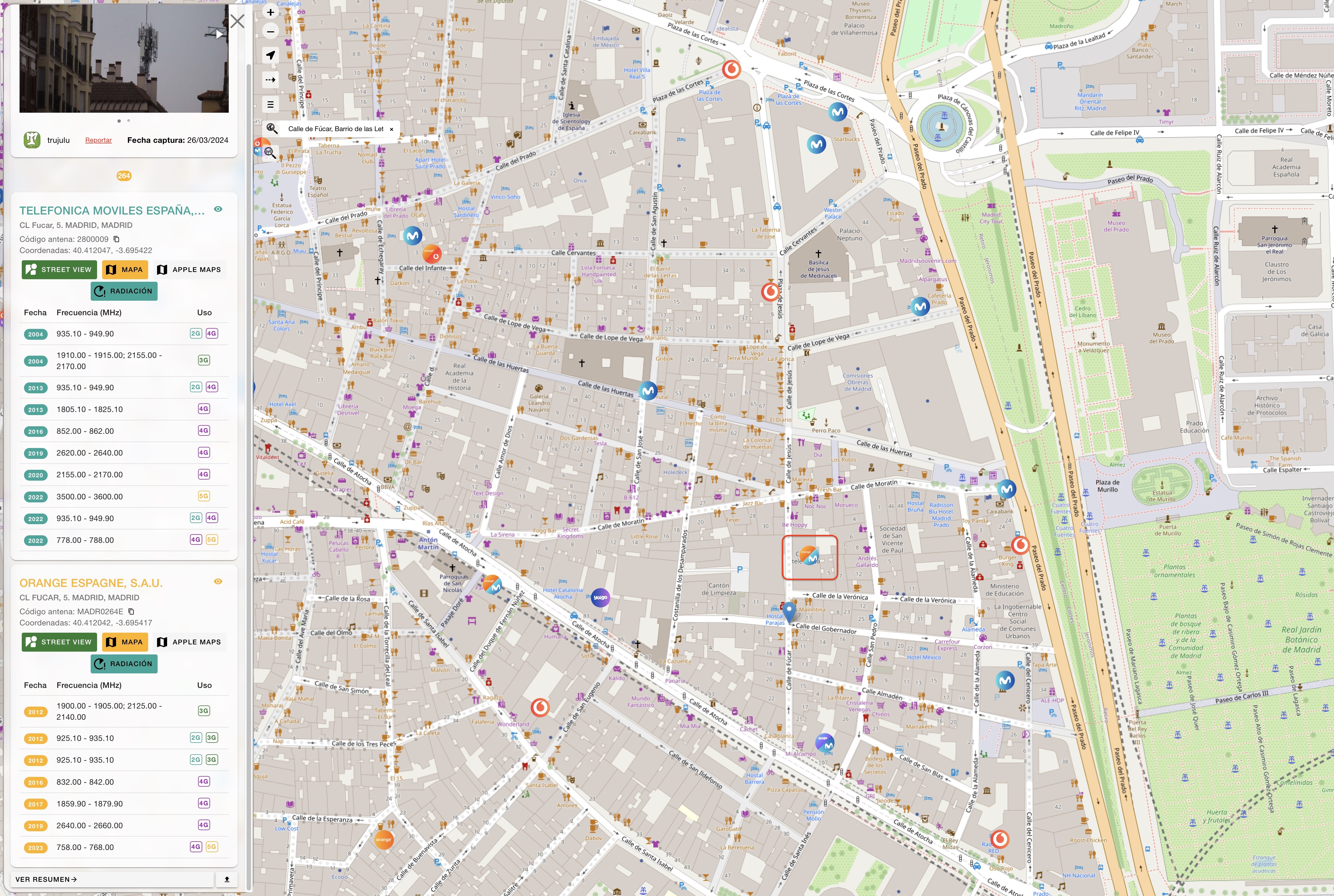Toggle Telefonica Moviles visibility eye
The width and height of the screenshot is (1334, 896).
pyautogui.click(x=218, y=209)
